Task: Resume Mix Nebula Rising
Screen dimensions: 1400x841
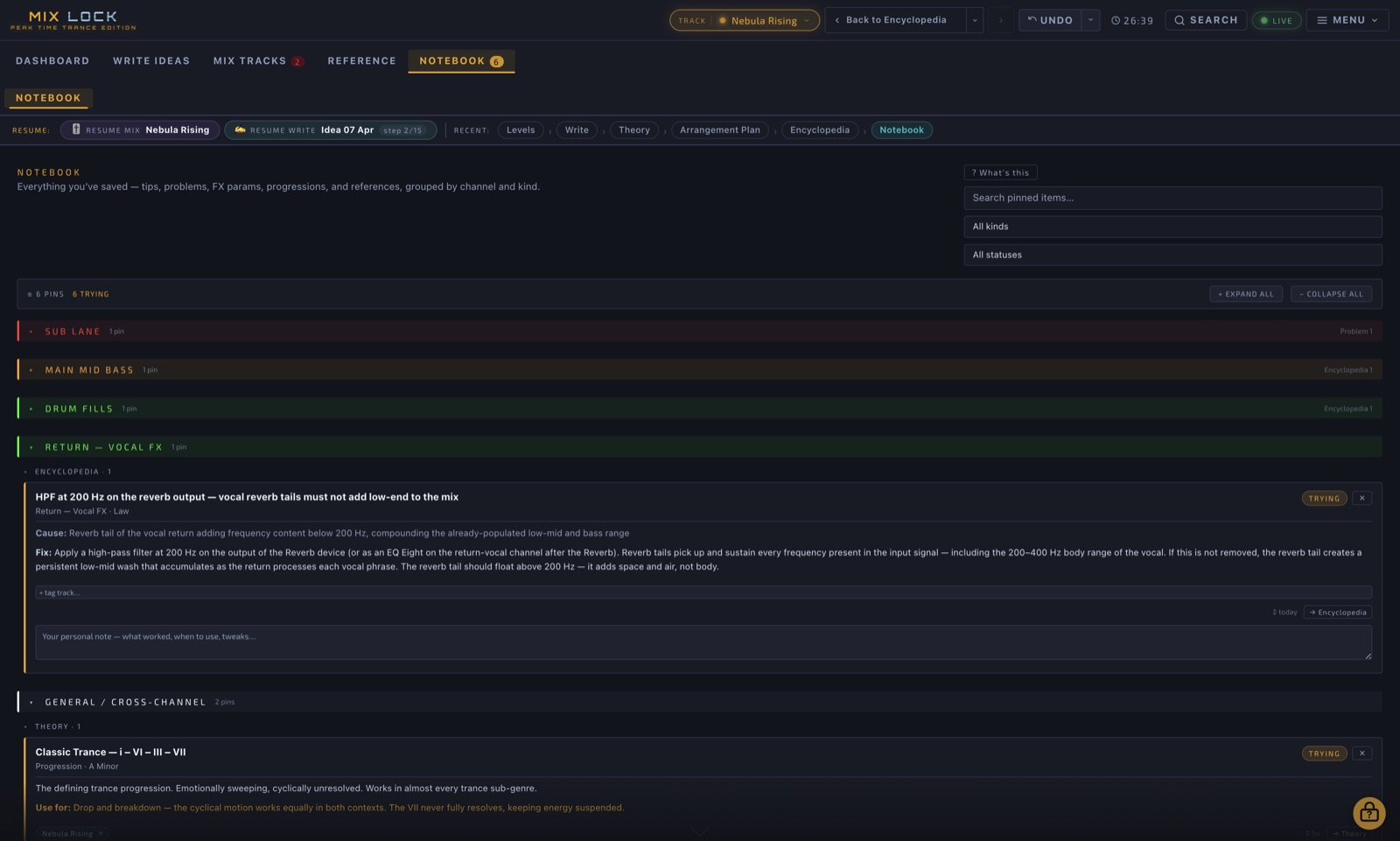Action: [140, 130]
